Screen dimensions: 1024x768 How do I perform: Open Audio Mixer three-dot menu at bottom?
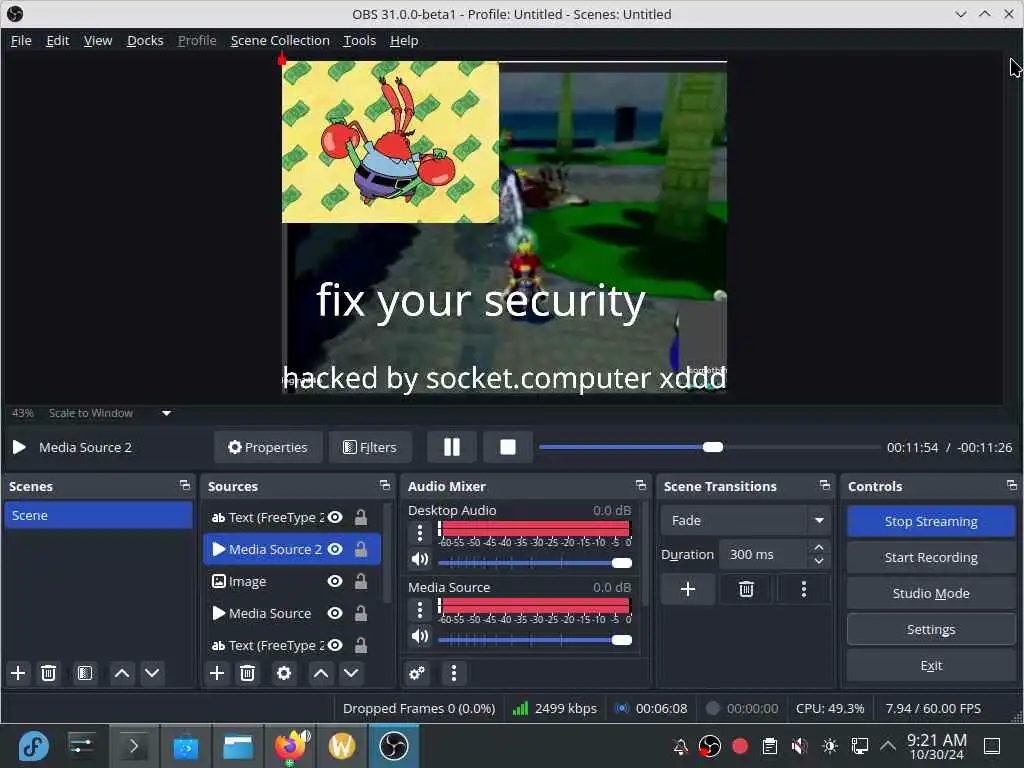[454, 673]
